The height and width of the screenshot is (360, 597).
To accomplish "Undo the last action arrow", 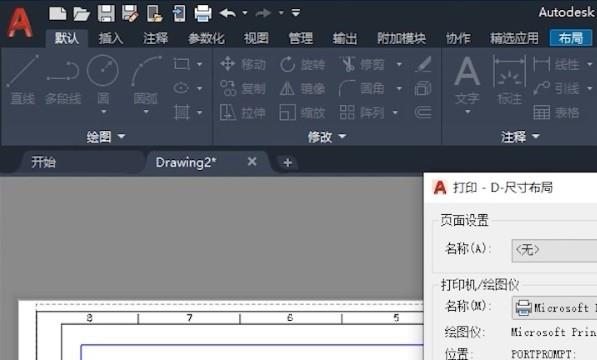I will (x=228, y=13).
